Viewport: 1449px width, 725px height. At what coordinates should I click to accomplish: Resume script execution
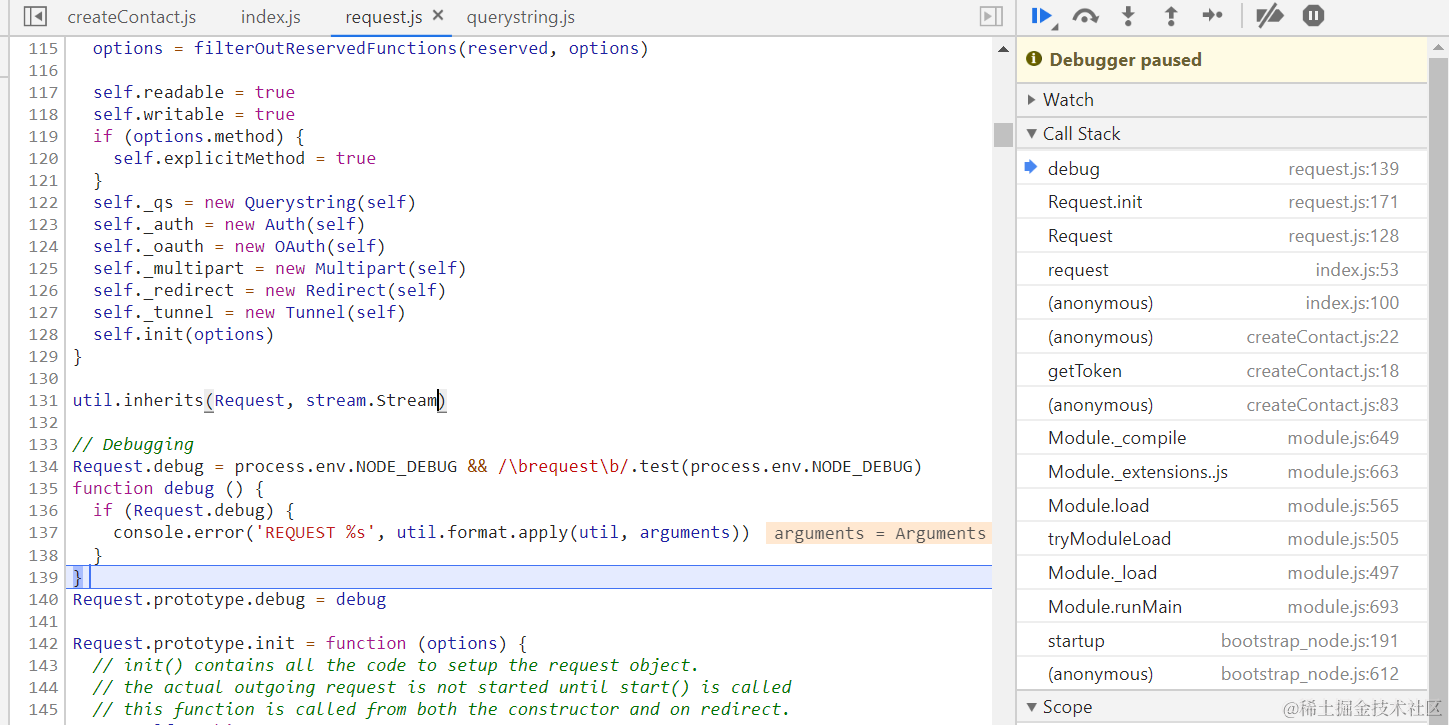point(1042,16)
